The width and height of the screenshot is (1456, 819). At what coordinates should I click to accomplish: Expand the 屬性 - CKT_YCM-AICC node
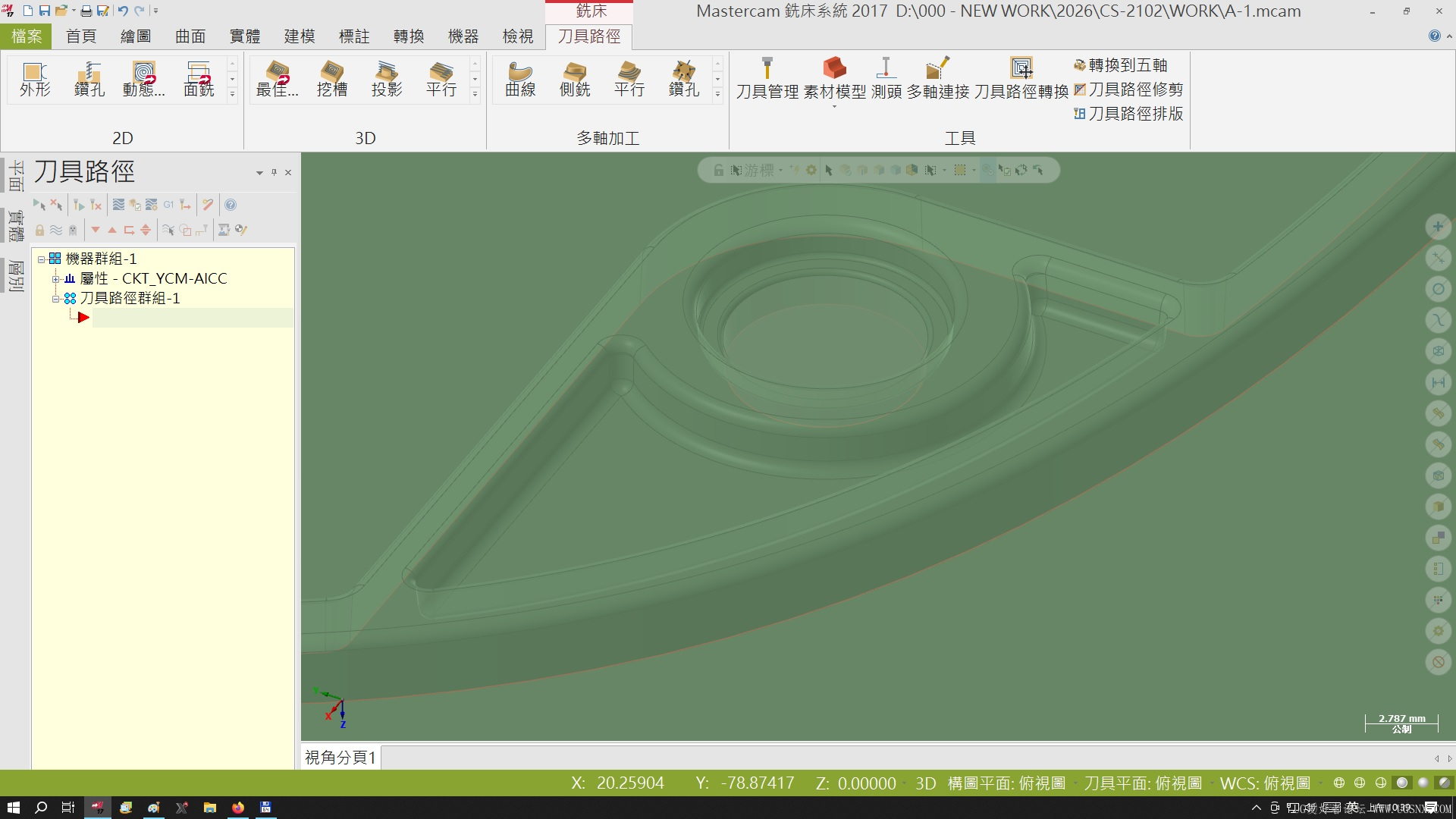click(55, 279)
